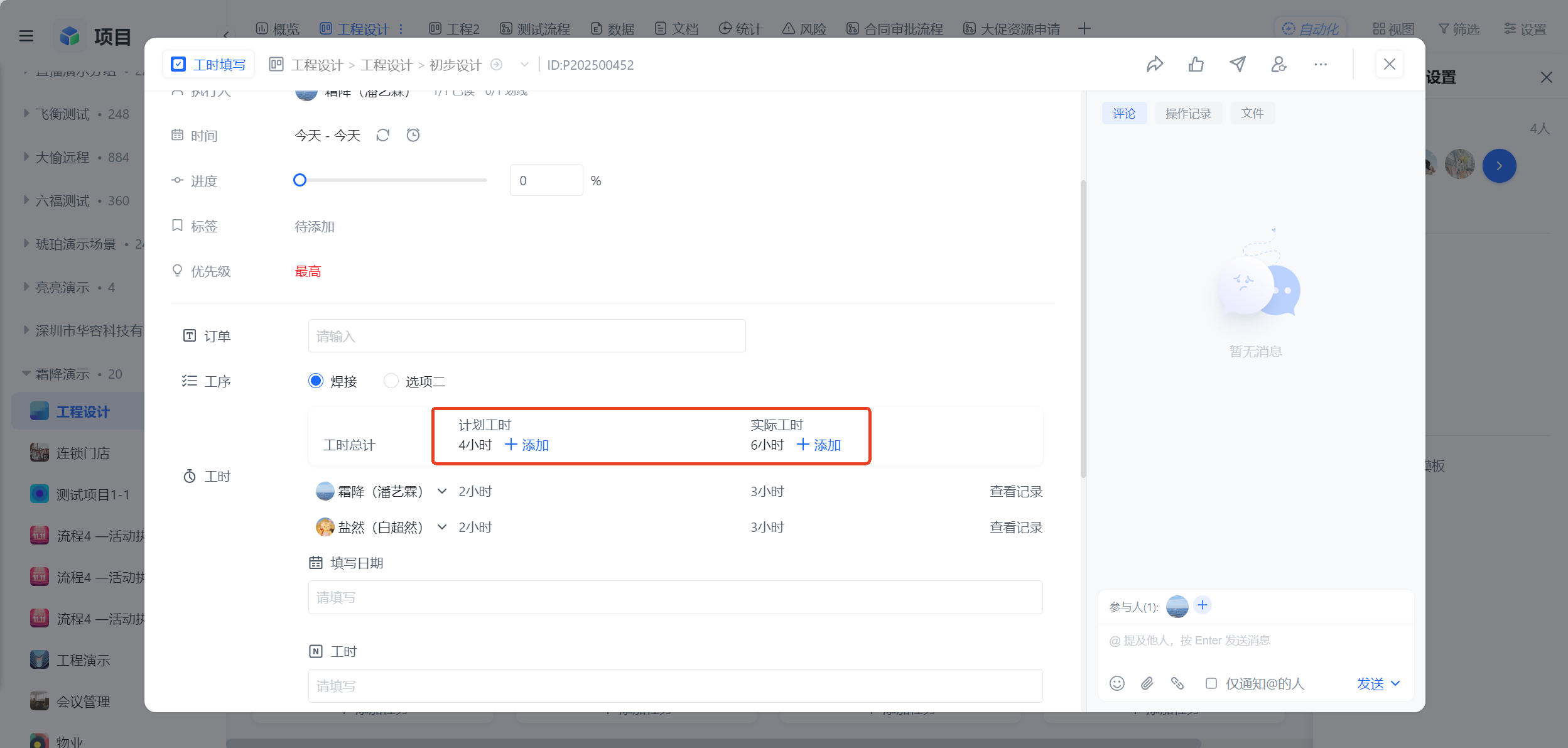
Task: Click the alarm reminder clock icon
Action: [413, 135]
